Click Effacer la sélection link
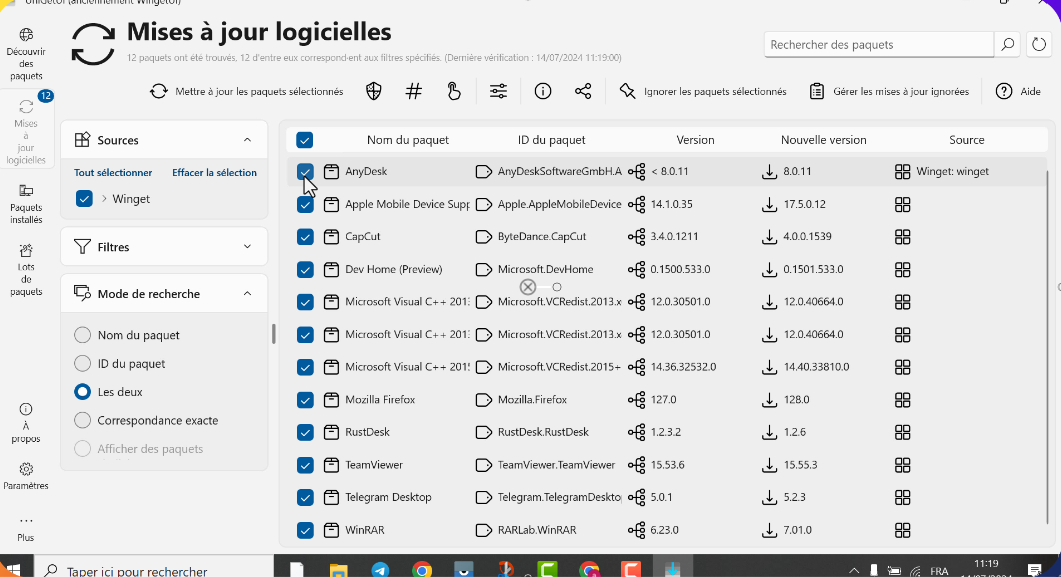 point(214,172)
